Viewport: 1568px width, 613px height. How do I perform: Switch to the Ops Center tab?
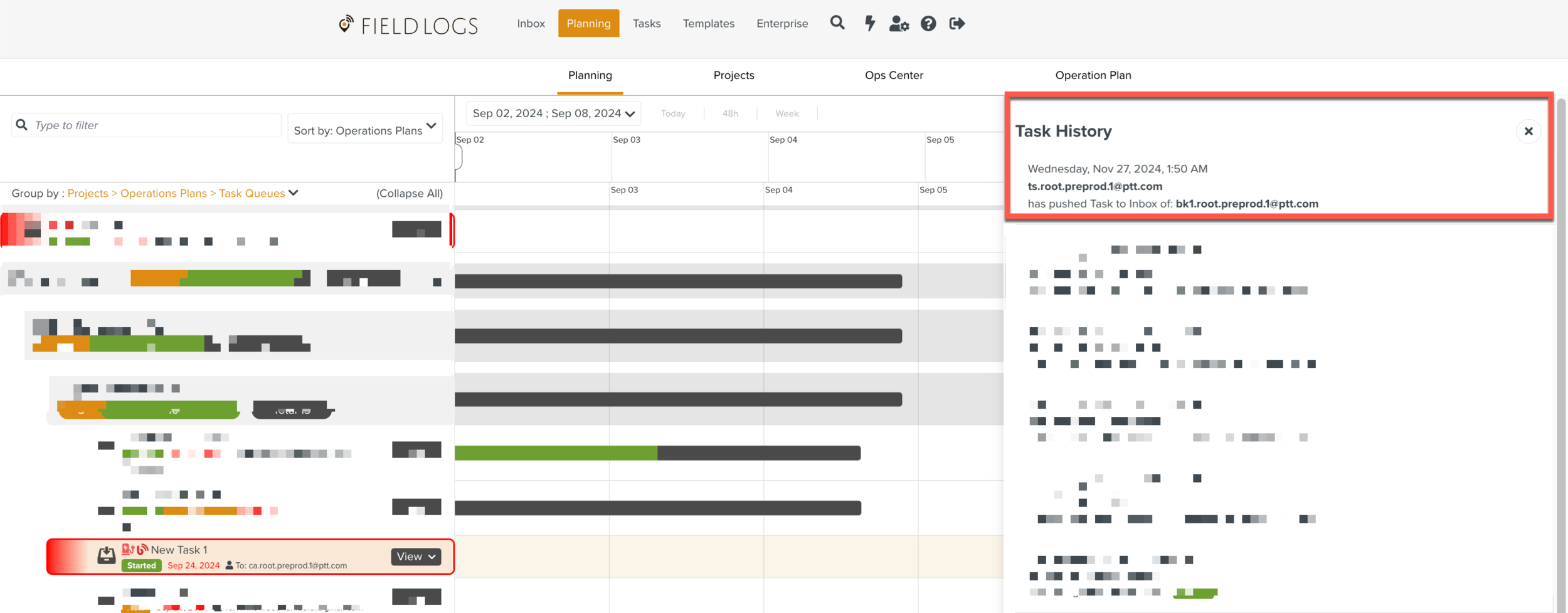(893, 75)
